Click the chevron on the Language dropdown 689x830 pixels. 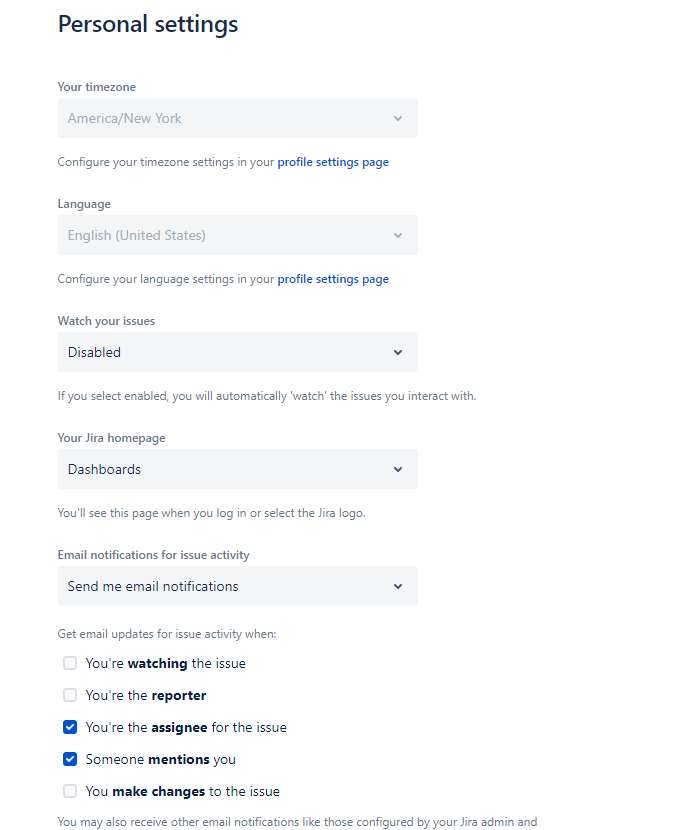399,235
